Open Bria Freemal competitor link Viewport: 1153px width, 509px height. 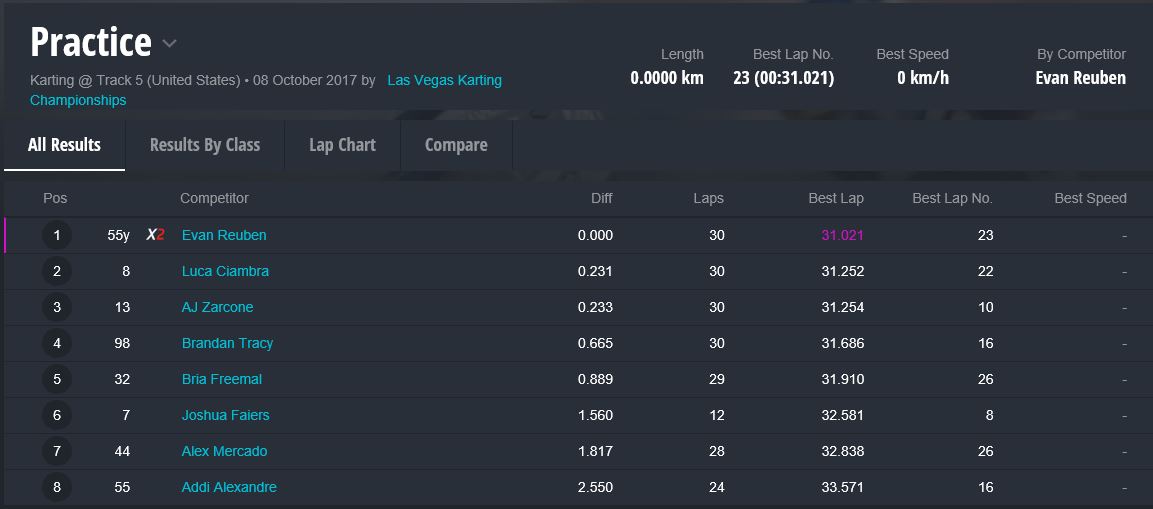222,379
